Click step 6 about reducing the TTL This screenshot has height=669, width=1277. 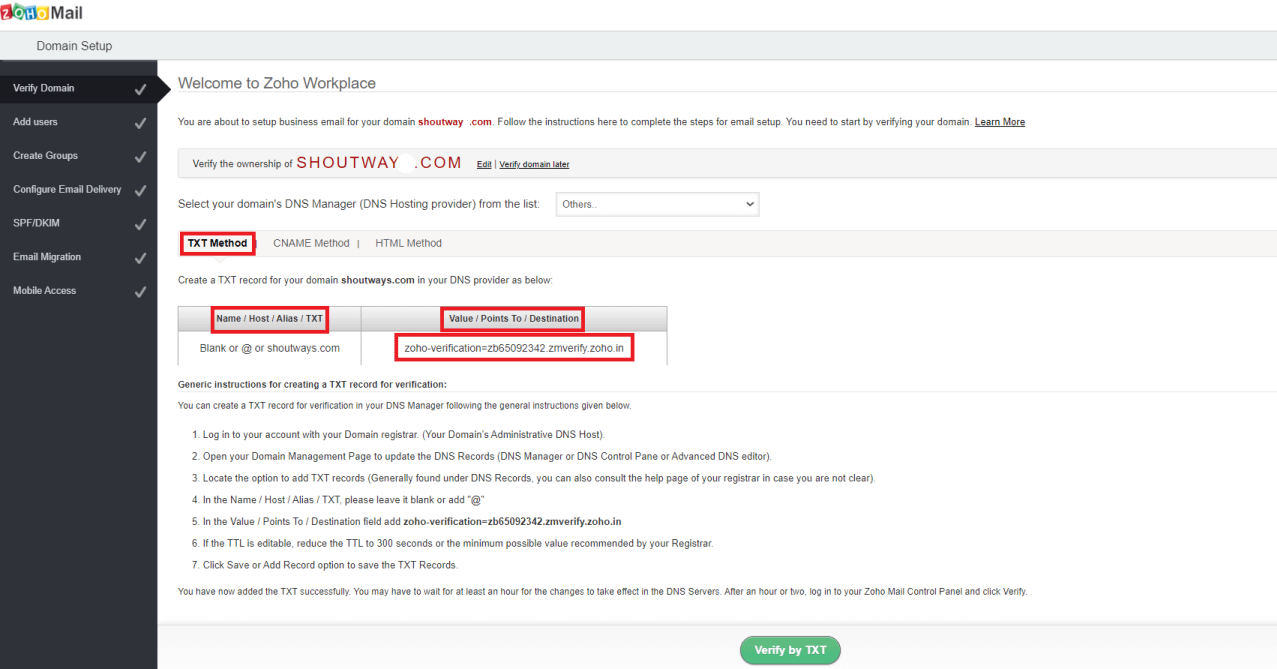[x=457, y=543]
